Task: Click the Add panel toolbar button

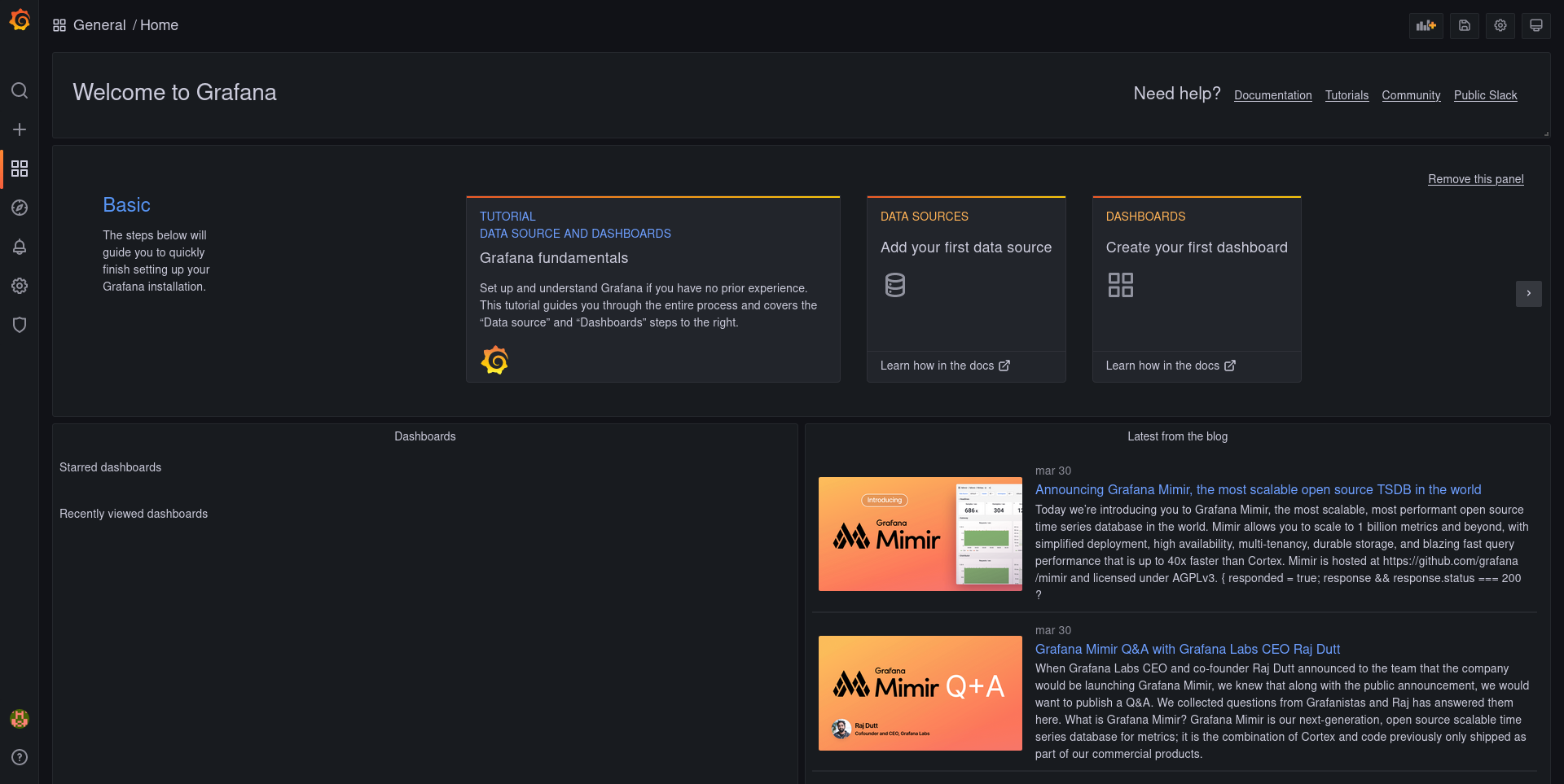Action: pos(1426,25)
